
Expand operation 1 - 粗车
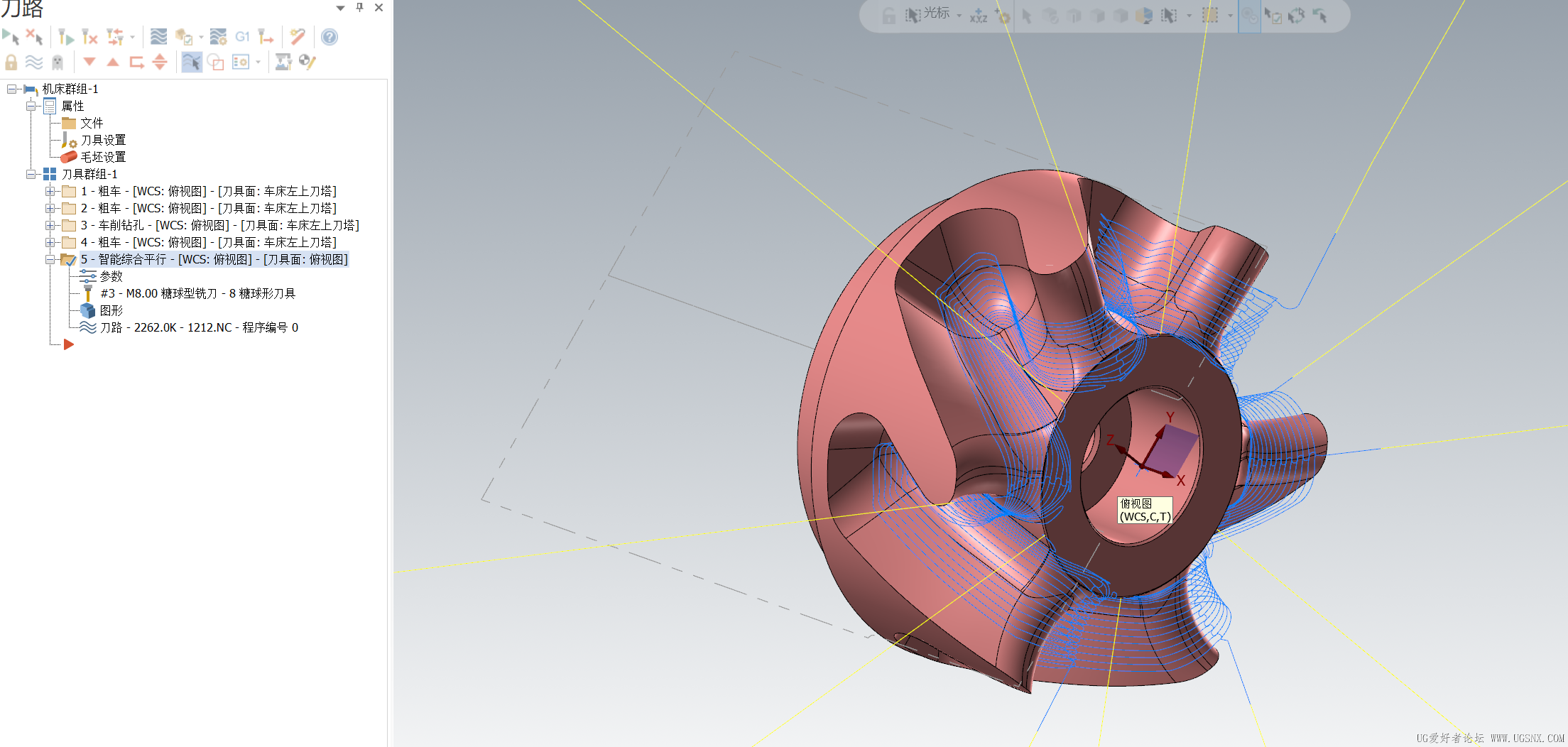pyautogui.click(x=50, y=191)
